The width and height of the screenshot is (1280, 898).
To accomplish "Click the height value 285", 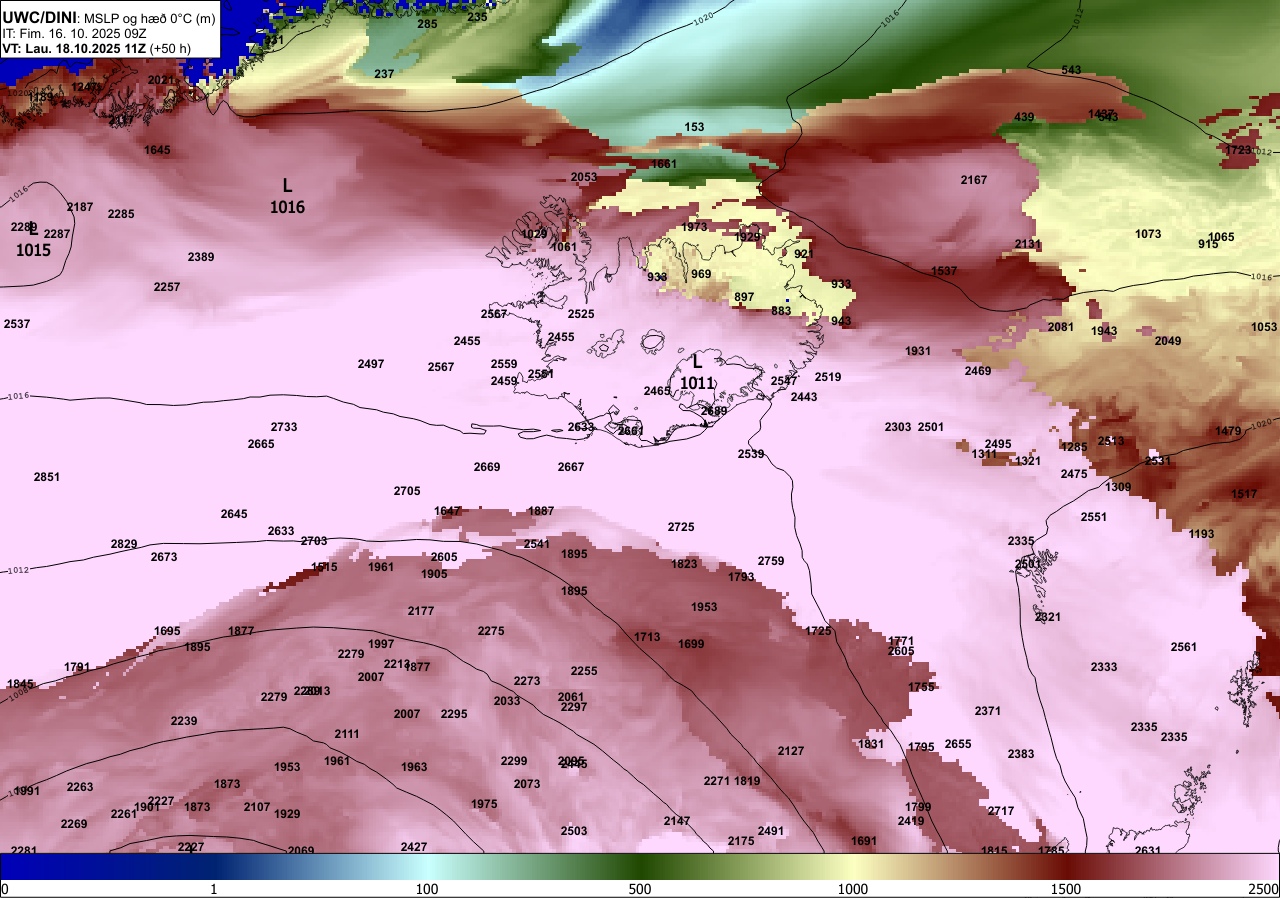I will pos(427,24).
